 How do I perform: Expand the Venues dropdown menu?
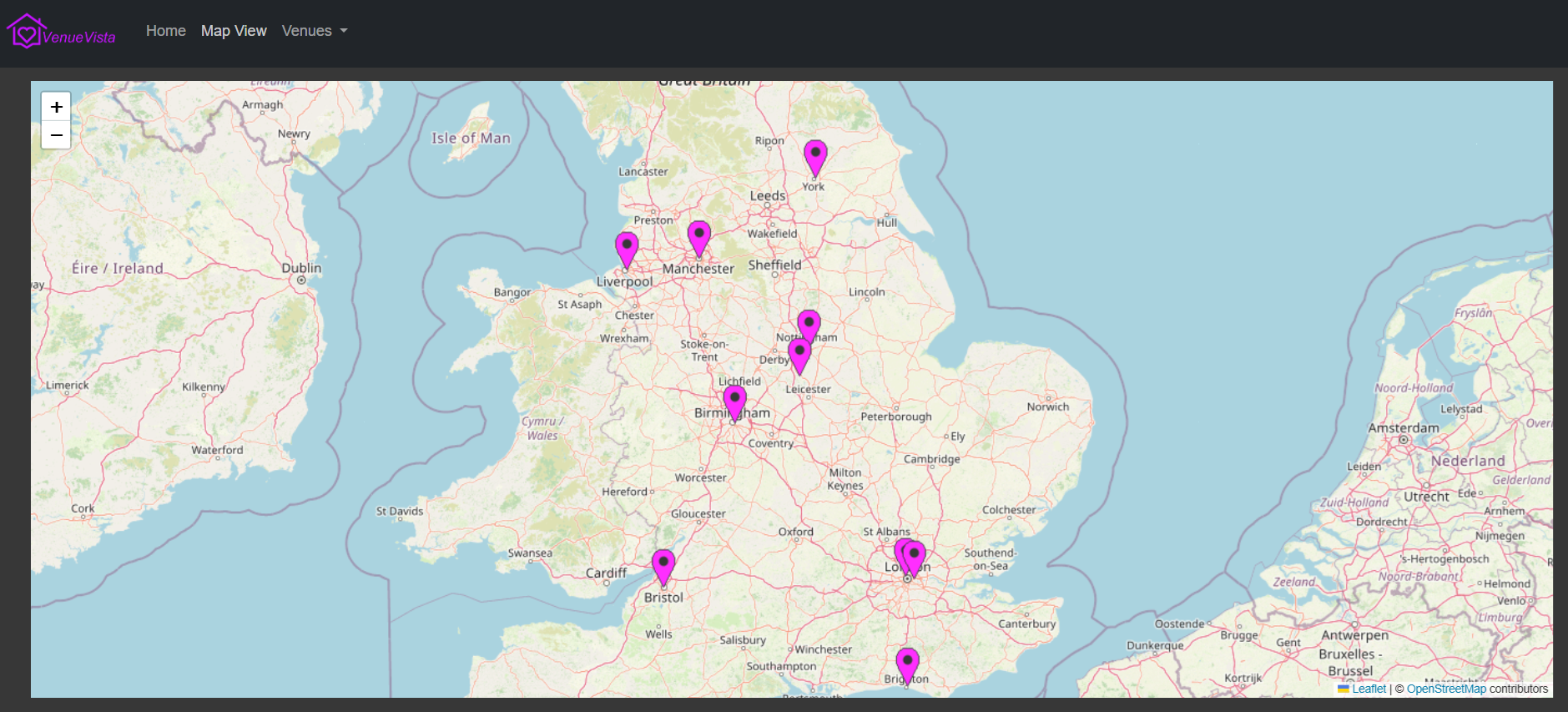(x=315, y=31)
